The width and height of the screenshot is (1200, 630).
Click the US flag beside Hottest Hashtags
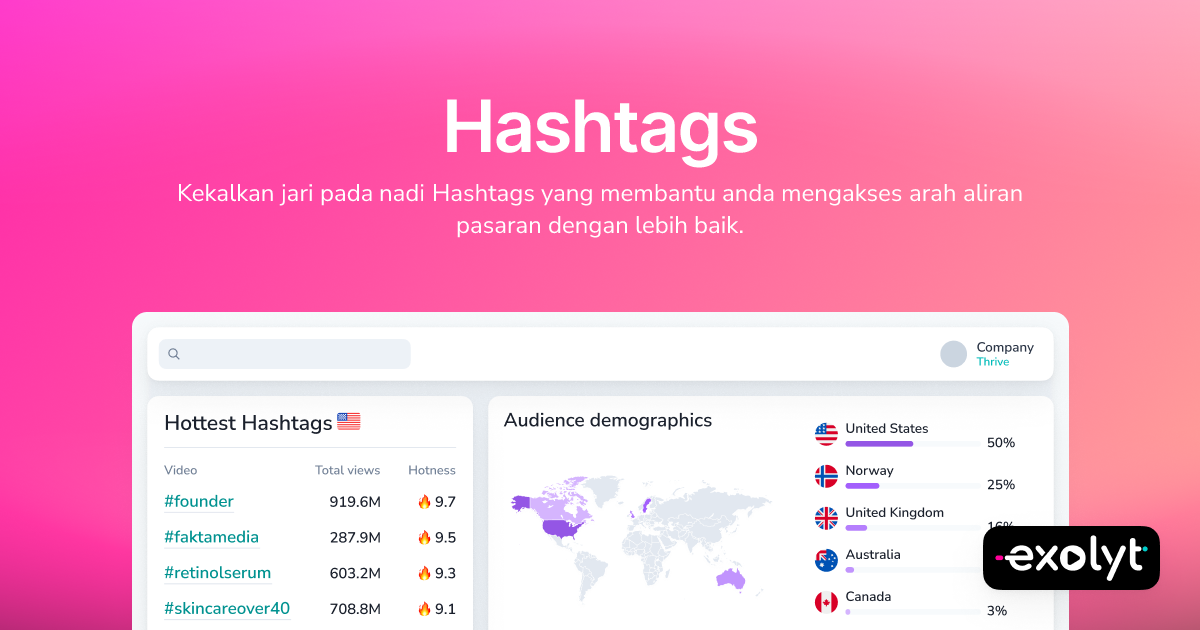click(x=348, y=421)
